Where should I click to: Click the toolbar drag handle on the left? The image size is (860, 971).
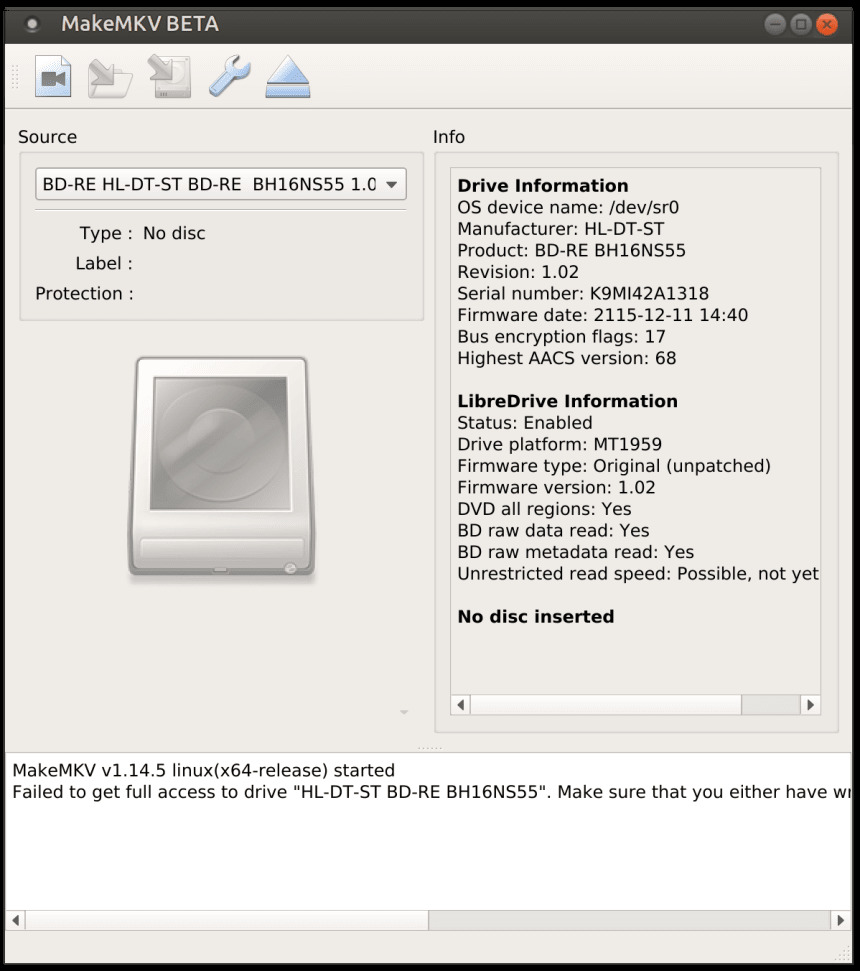click(x=15, y=77)
